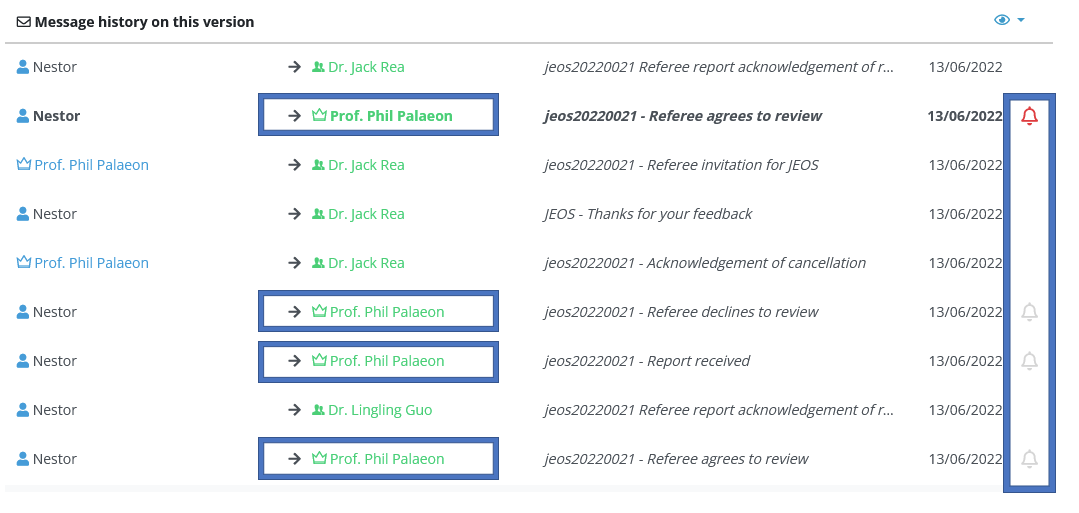Click the user icon beside Nestor on 'Thanks for your feedback' row
The width and height of the screenshot is (1079, 513).
(x=23, y=214)
